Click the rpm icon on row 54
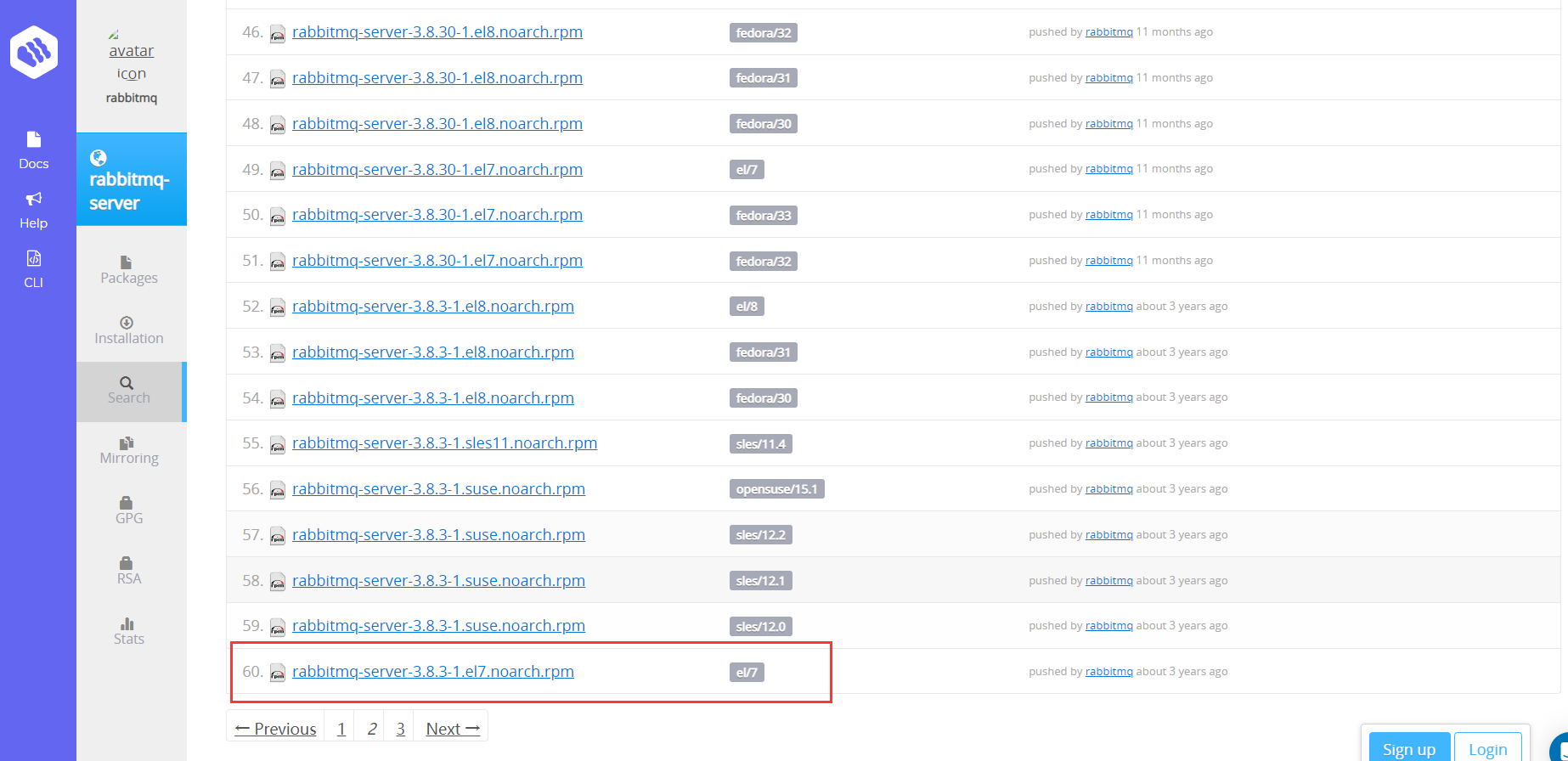This screenshot has height=761, width=1568. (278, 400)
